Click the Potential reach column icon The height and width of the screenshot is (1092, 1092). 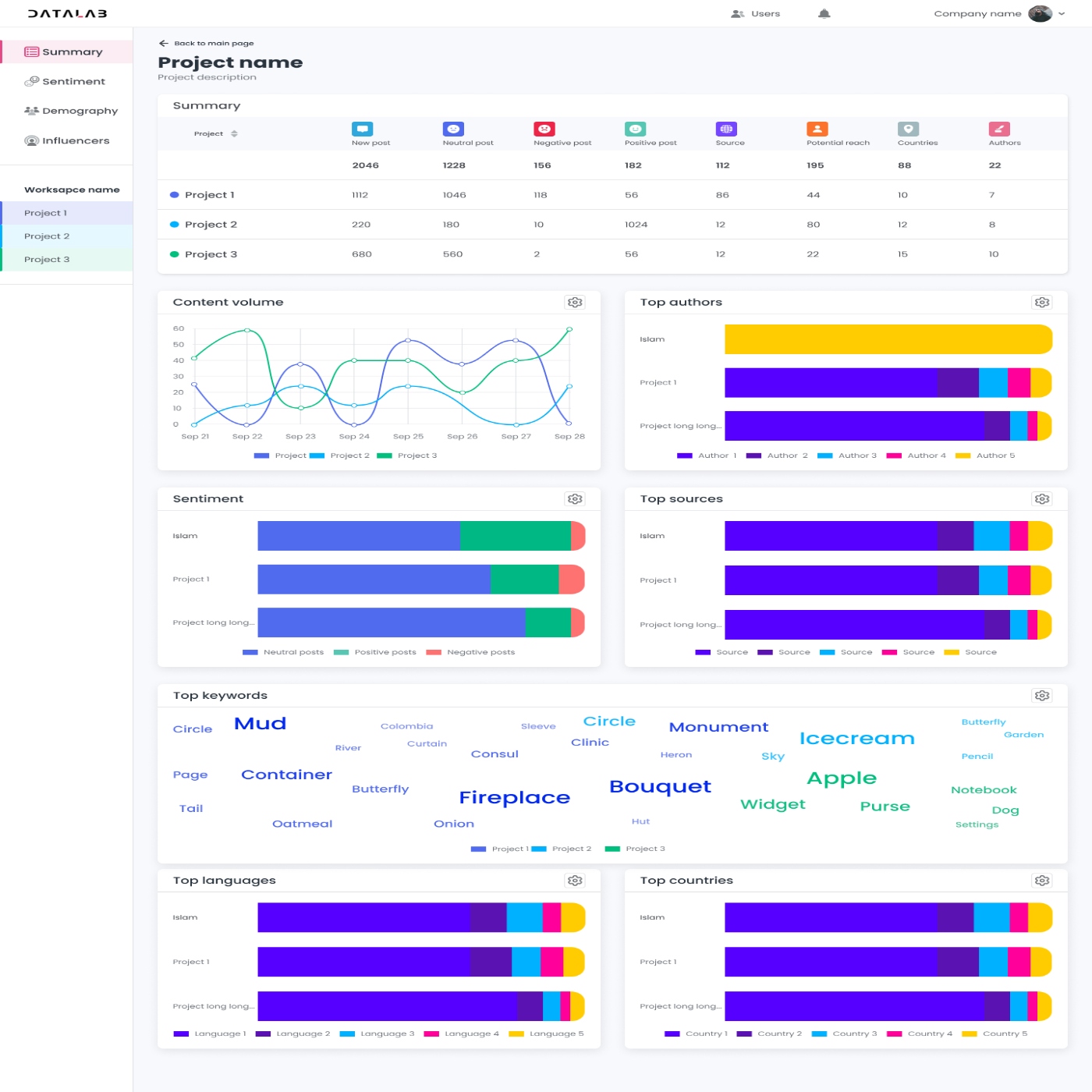(817, 129)
